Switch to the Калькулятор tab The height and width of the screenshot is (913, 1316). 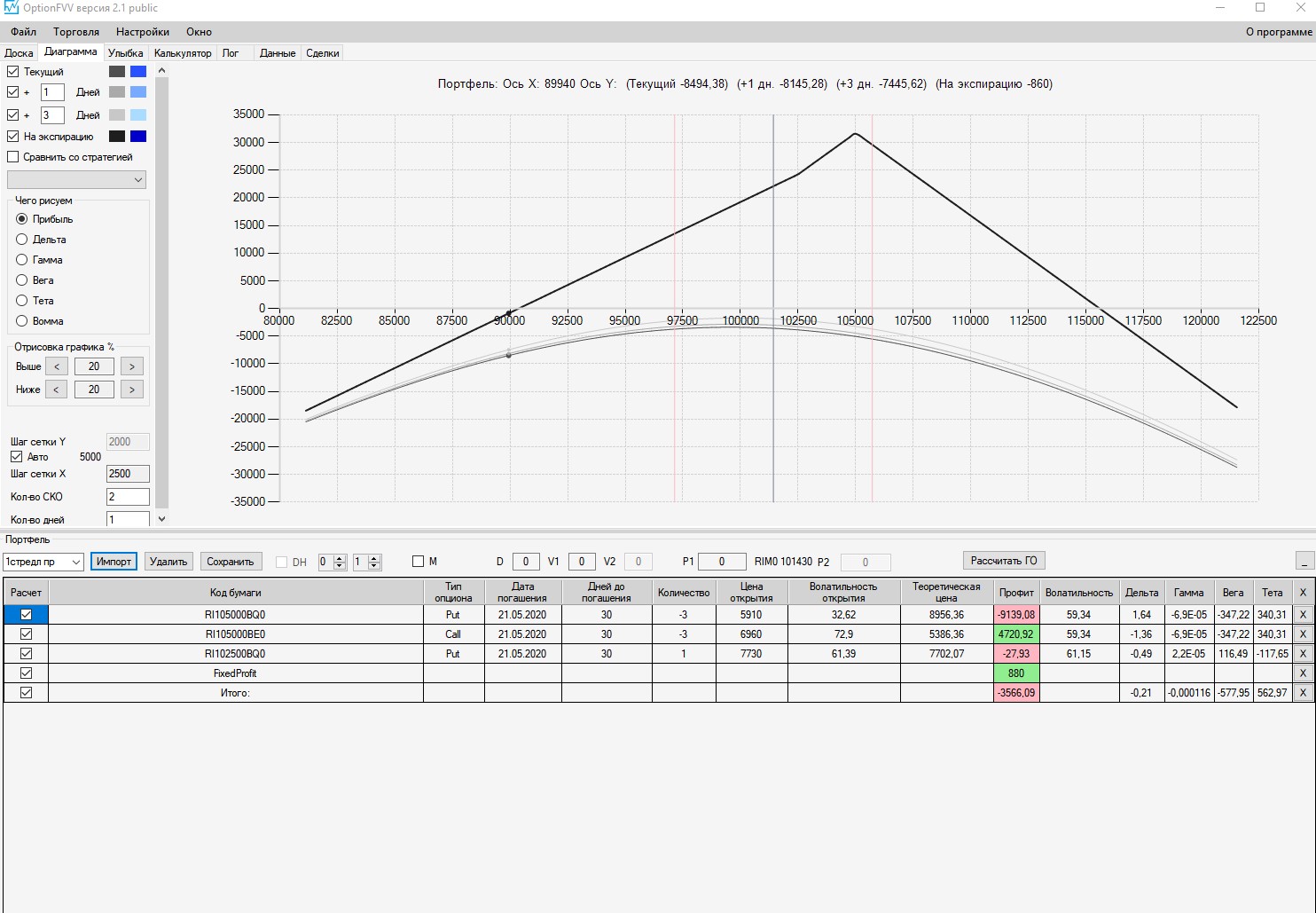click(x=183, y=53)
